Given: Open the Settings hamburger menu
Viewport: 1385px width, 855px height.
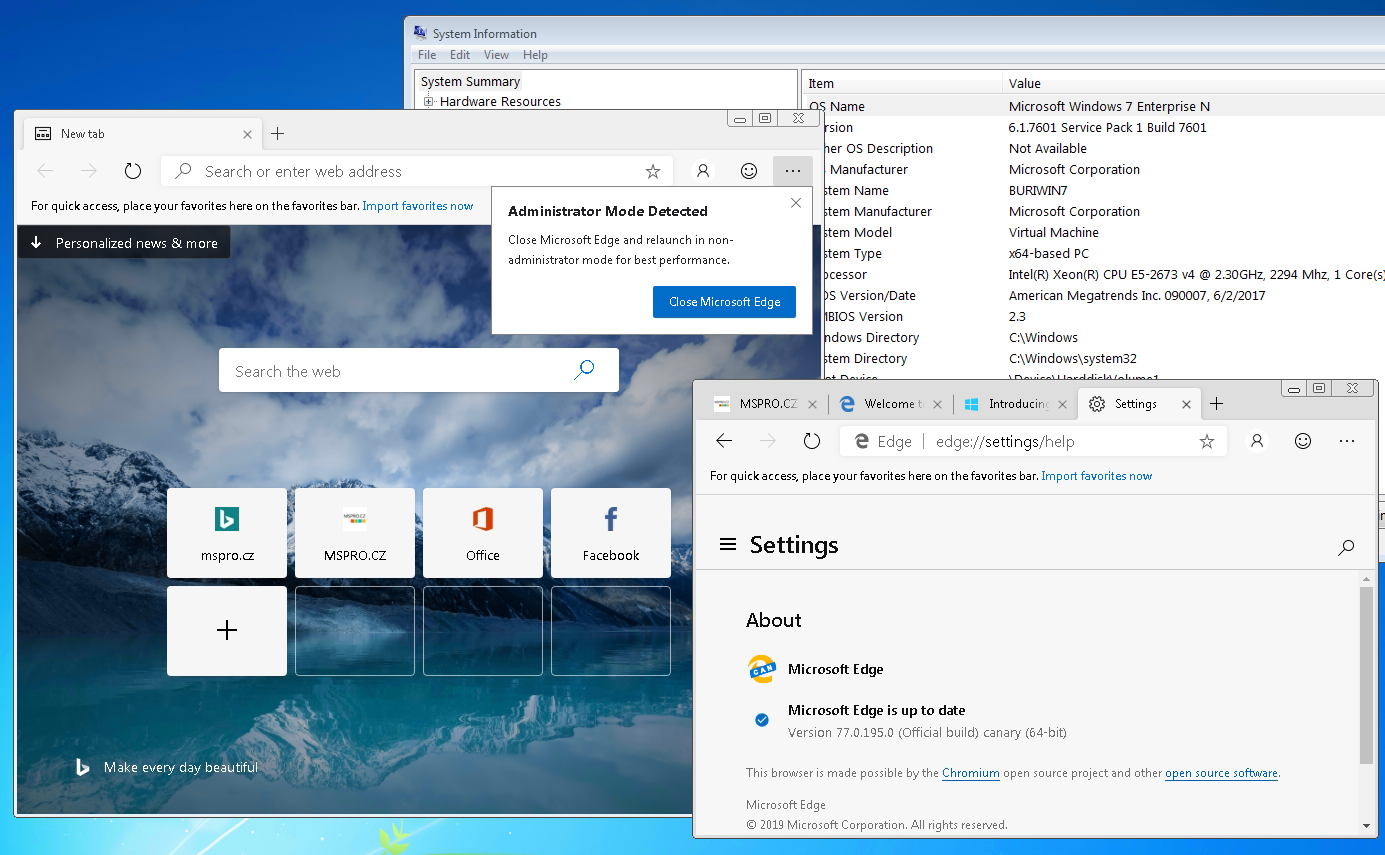Looking at the screenshot, I should point(728,544).
